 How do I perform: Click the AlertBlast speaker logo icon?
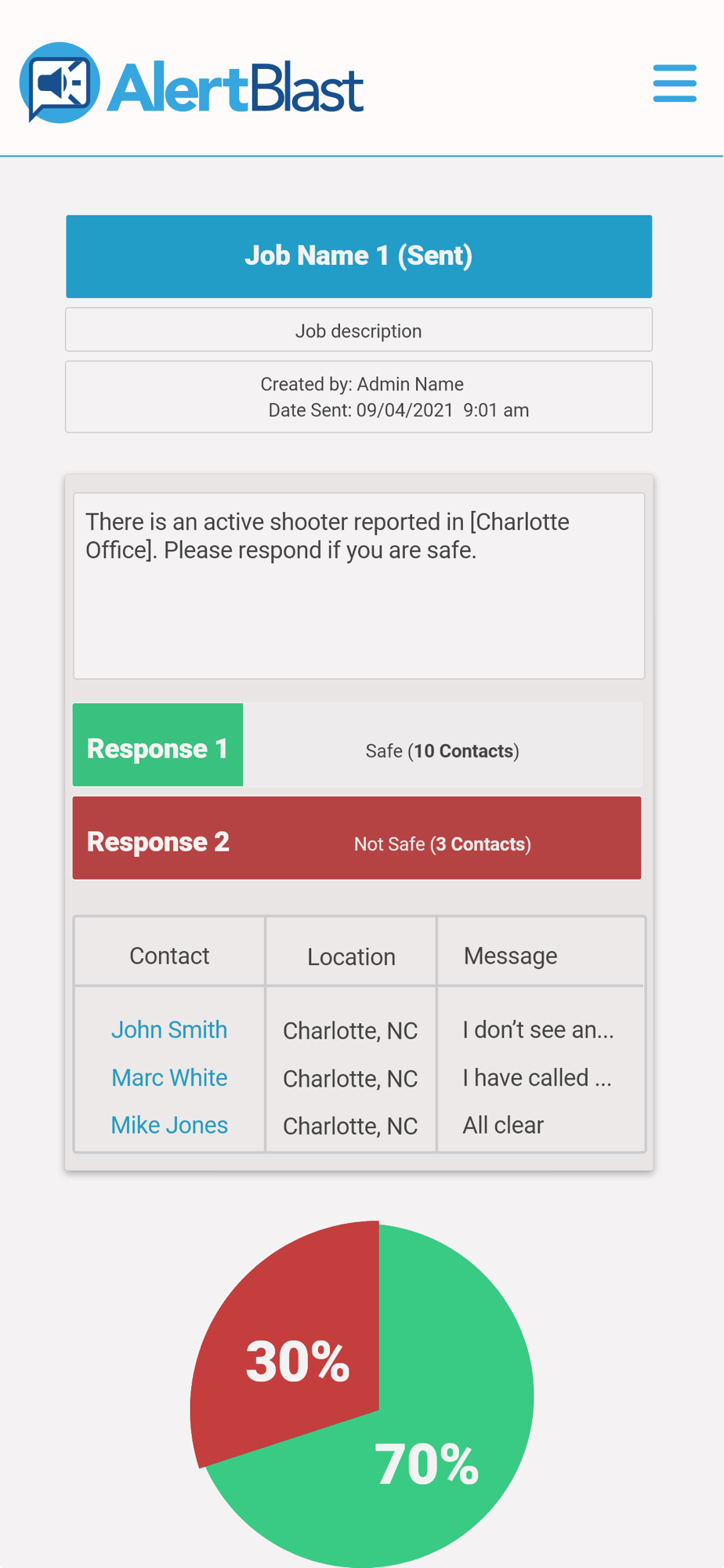point(60,82)
